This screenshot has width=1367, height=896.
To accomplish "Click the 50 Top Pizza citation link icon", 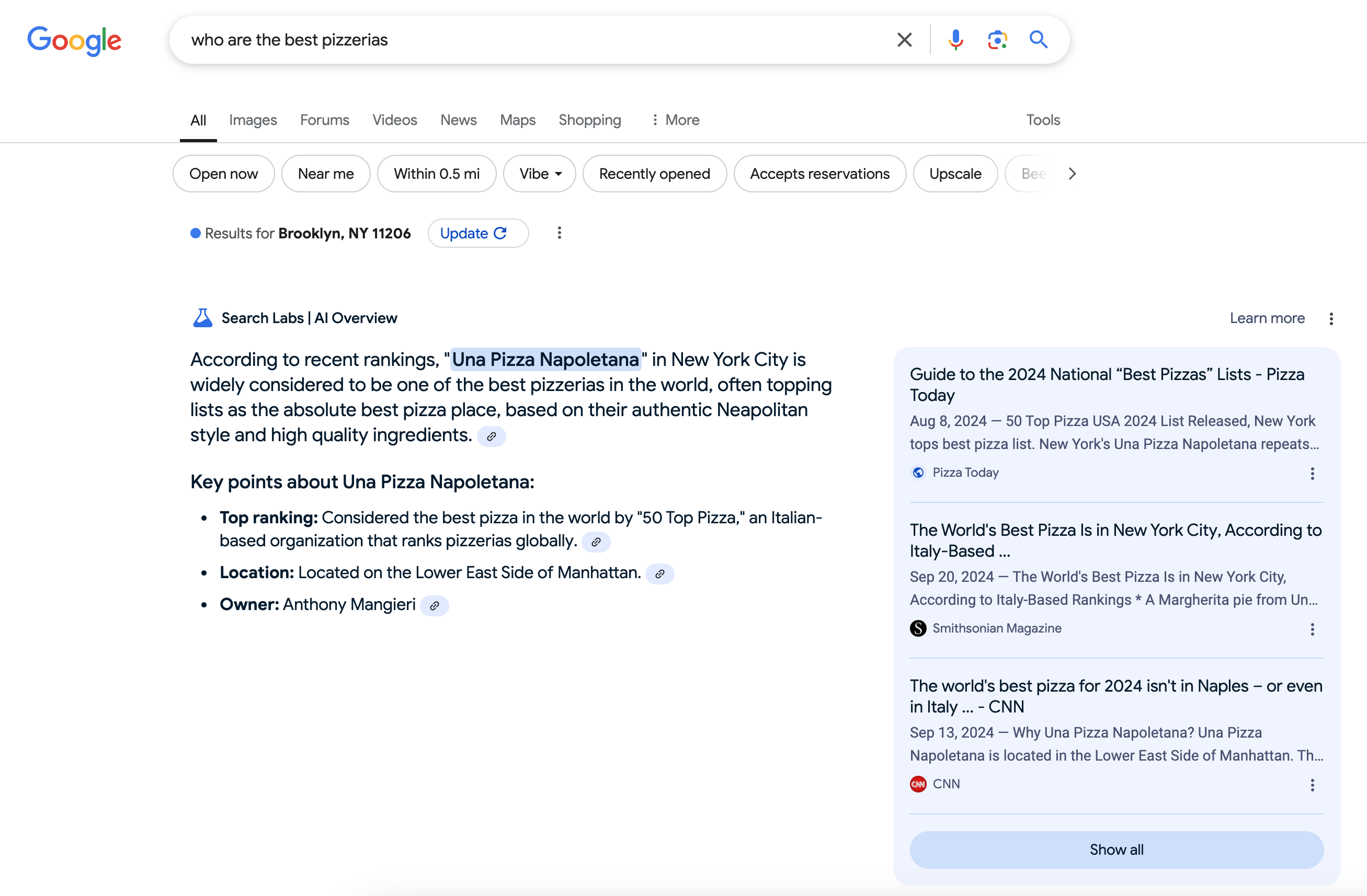I will click(598, 541).
